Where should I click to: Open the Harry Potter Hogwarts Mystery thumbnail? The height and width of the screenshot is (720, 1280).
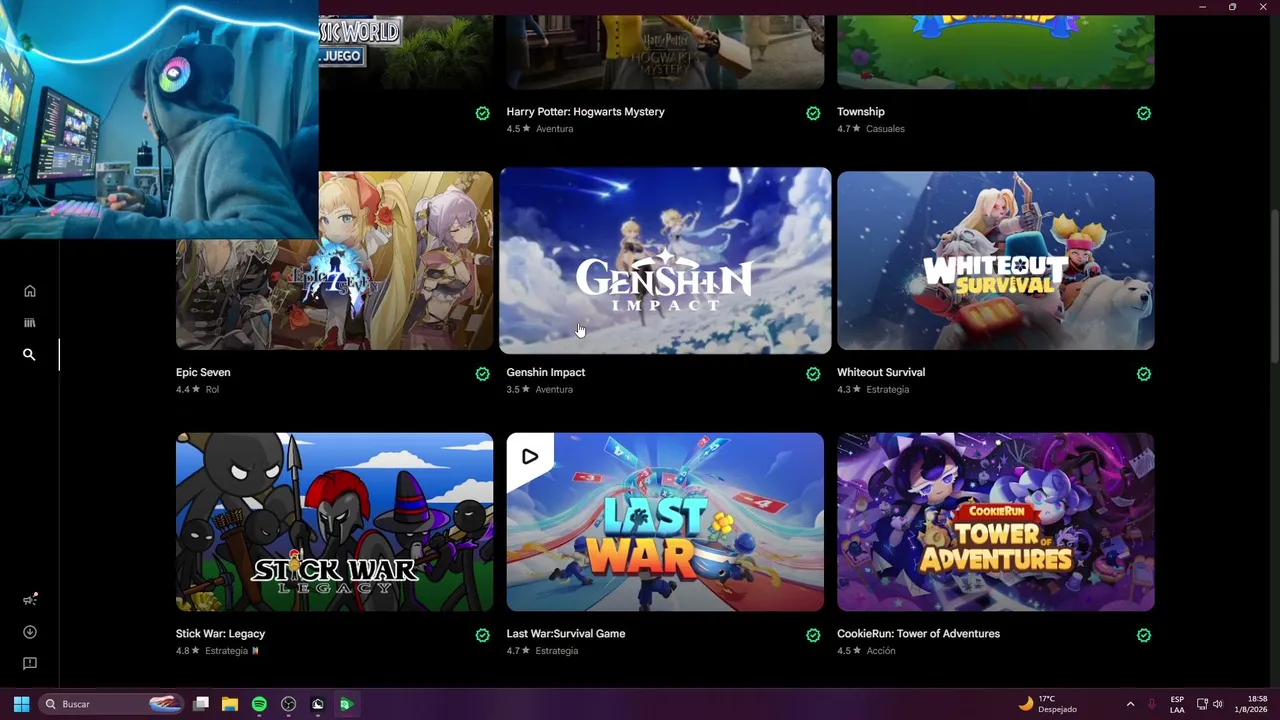pyautogui.click(x=665, y=52)
